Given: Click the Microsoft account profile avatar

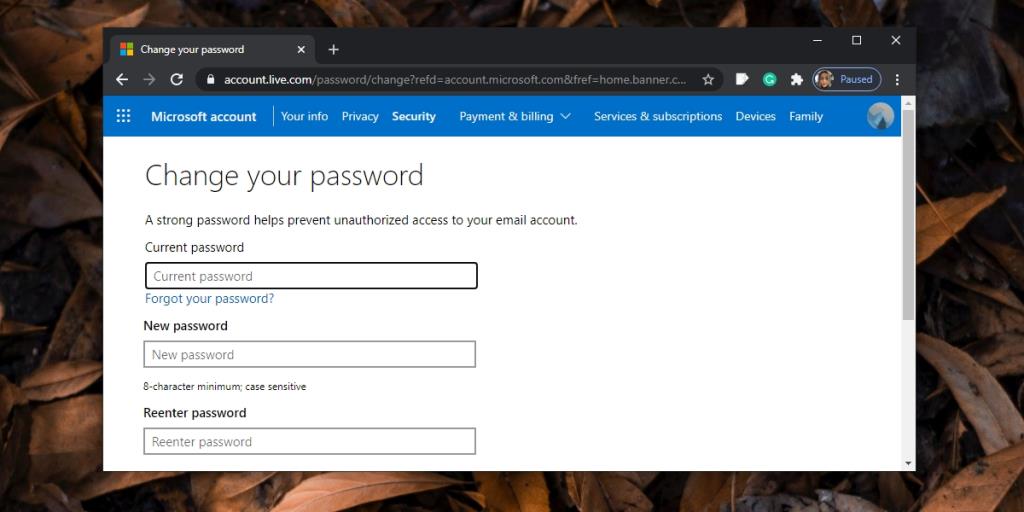Looking at the screenshot, I should point(880,116).
